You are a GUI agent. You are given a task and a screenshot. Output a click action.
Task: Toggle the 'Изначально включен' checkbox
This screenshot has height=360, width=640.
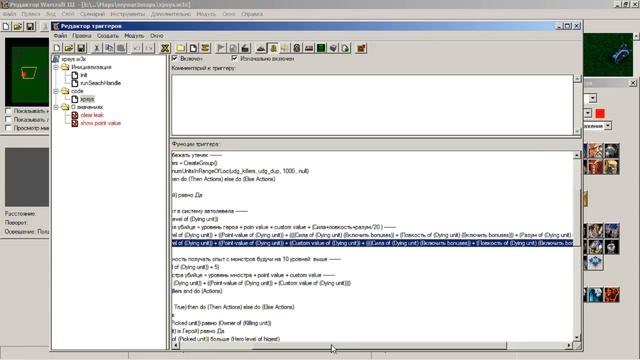pos(234,58)
